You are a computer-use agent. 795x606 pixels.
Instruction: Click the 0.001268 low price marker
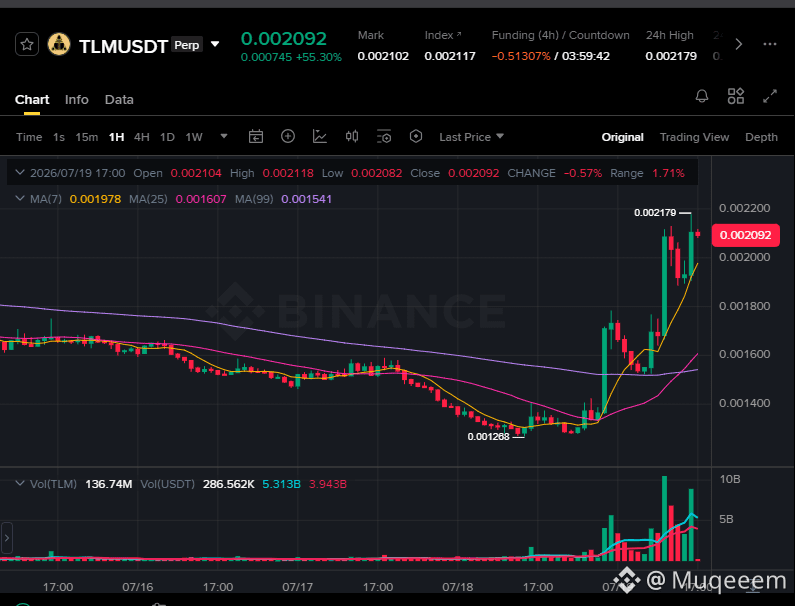point(488,437)
